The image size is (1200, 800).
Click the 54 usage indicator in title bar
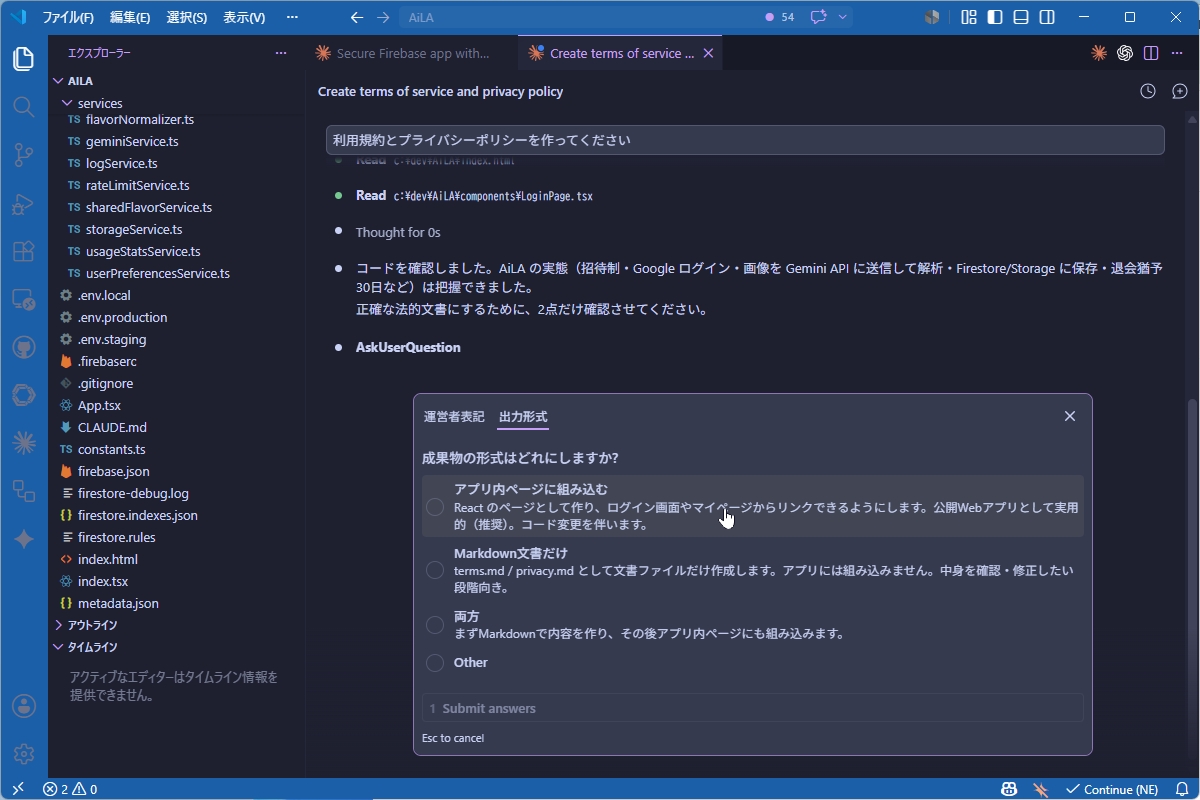780,17
